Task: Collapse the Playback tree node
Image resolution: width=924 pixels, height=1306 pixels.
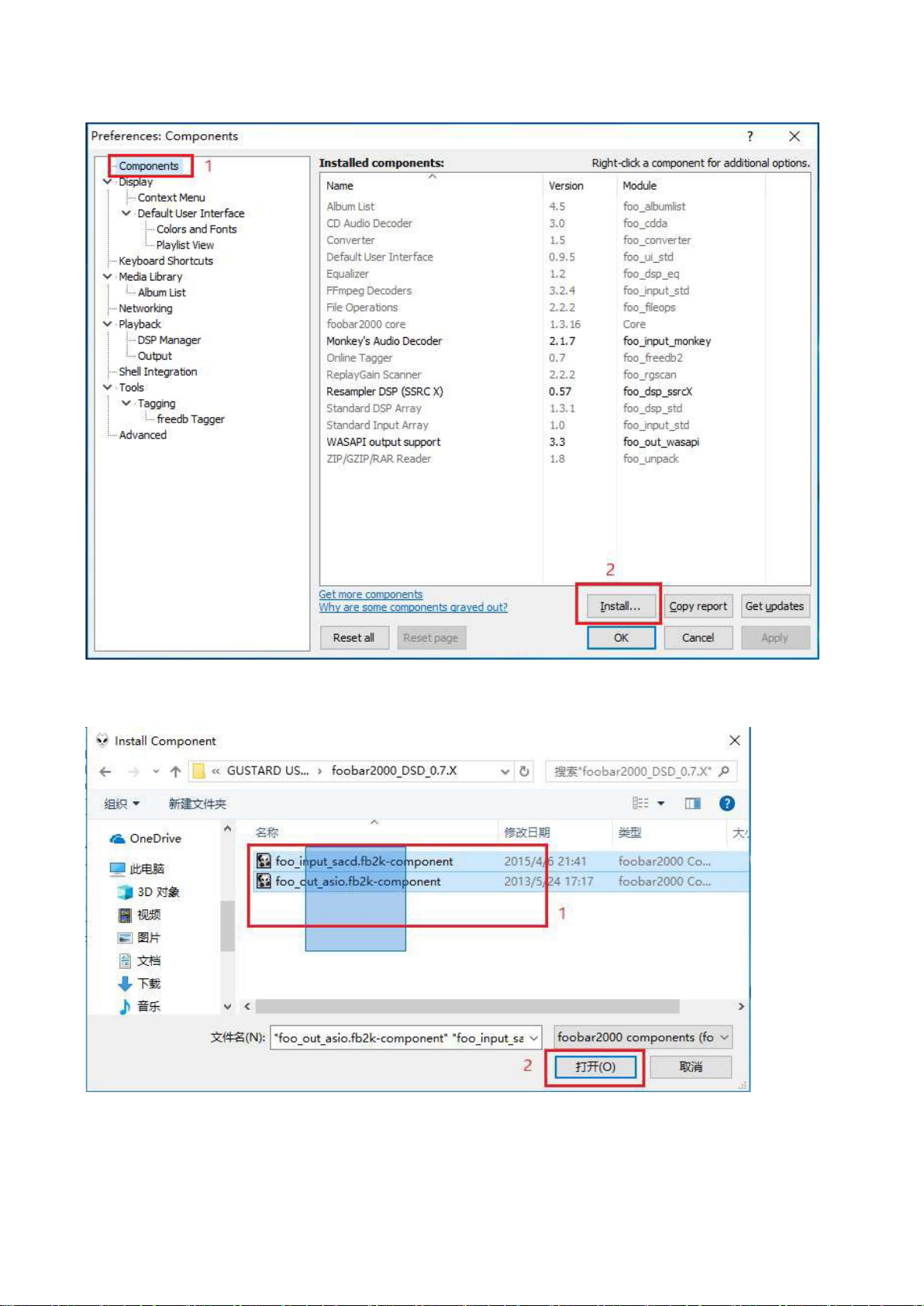Action: 107,324
